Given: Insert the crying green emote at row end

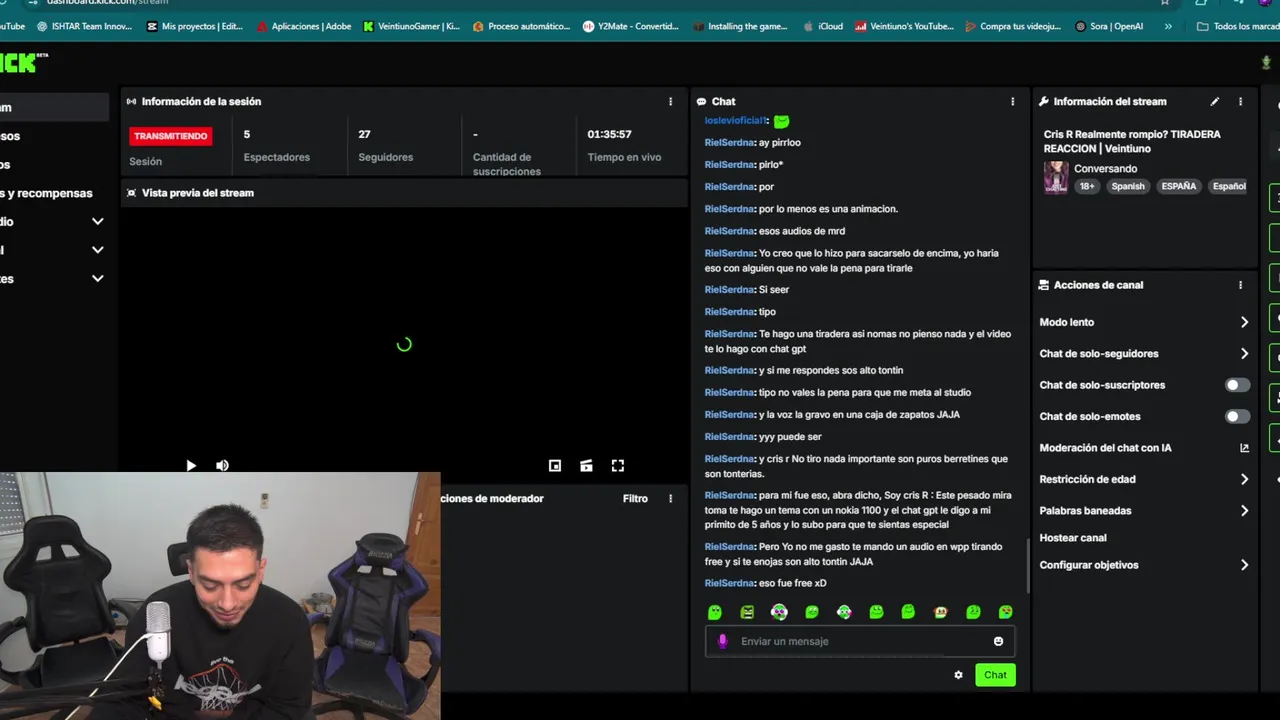Looking at the screenshot, I should [1005, 612].
